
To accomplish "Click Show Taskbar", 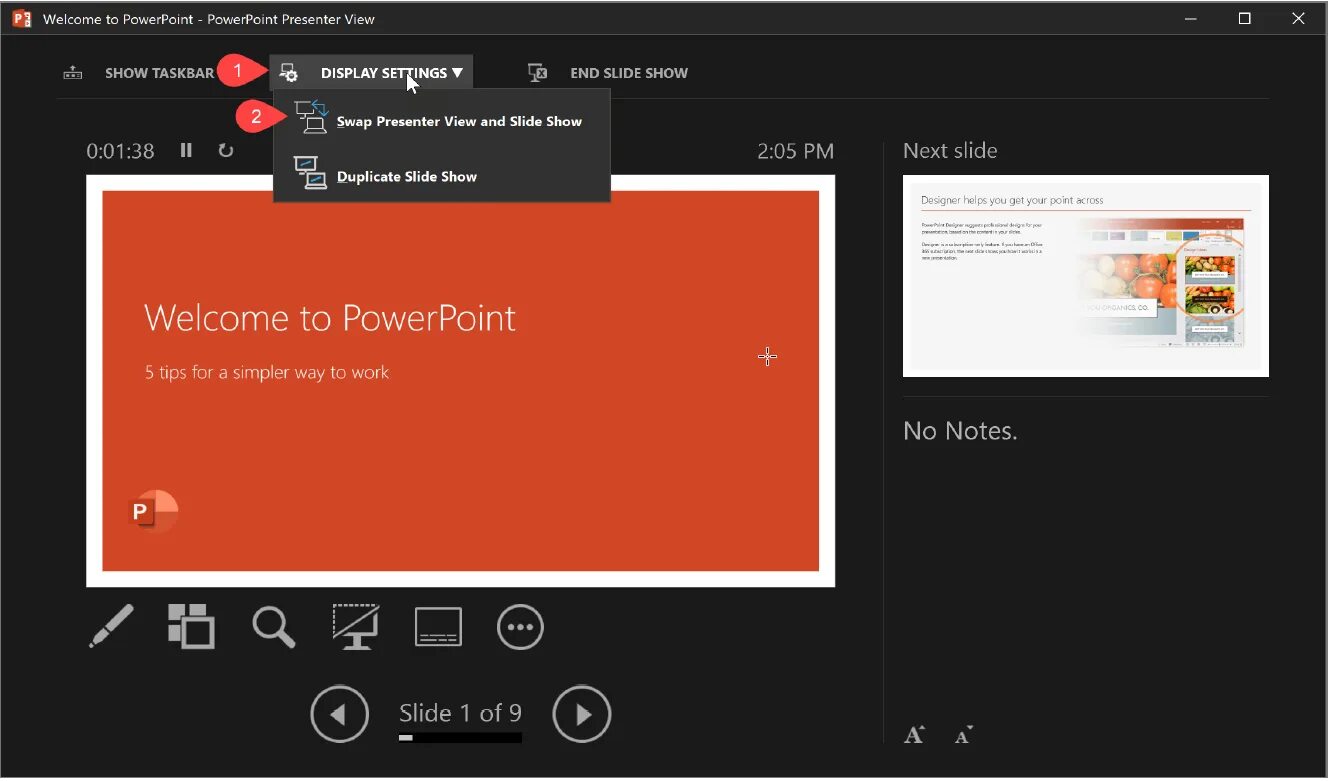I will [139, 73].
